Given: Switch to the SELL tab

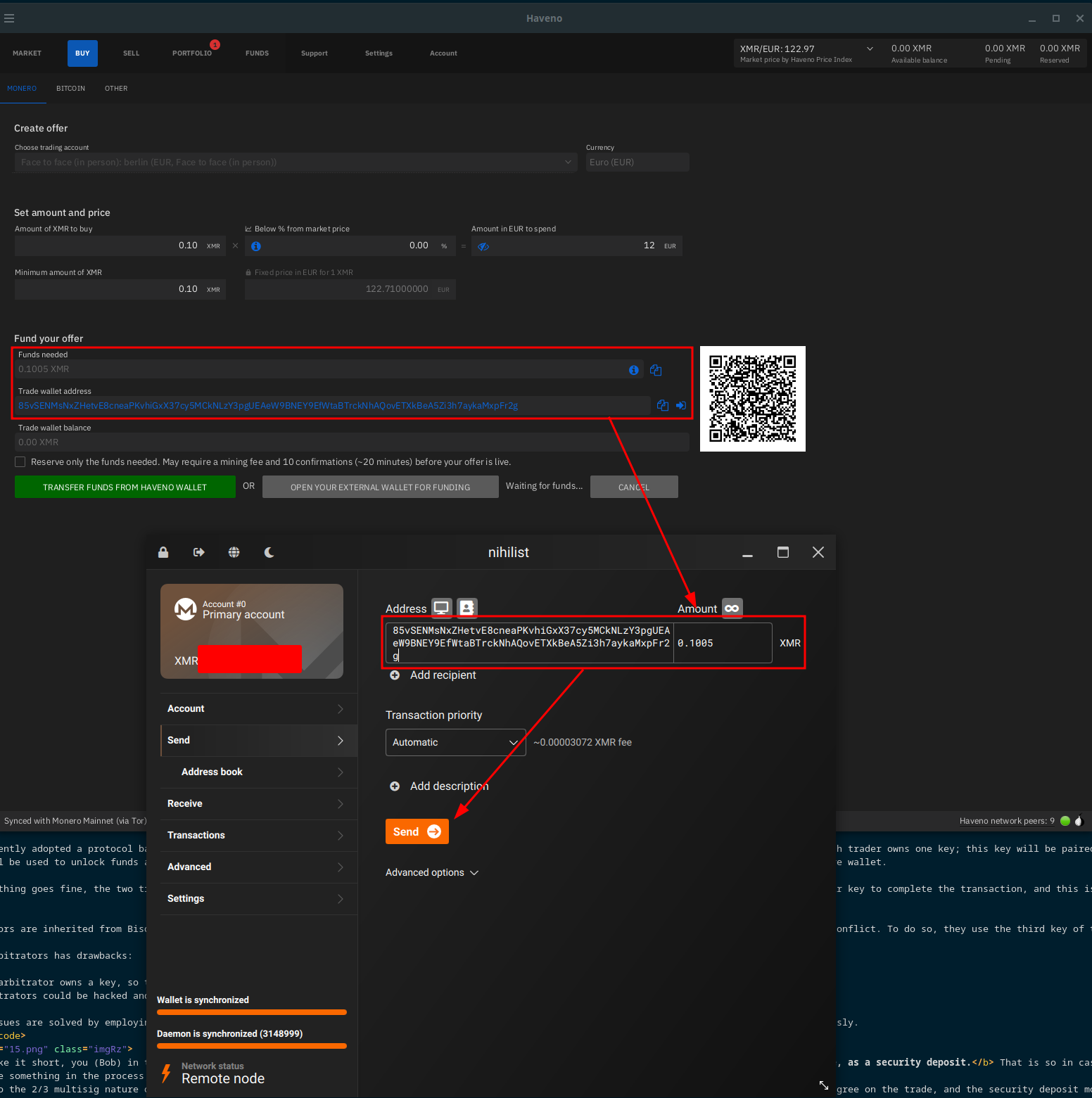Looking at the screenshot, I should 132,53.
